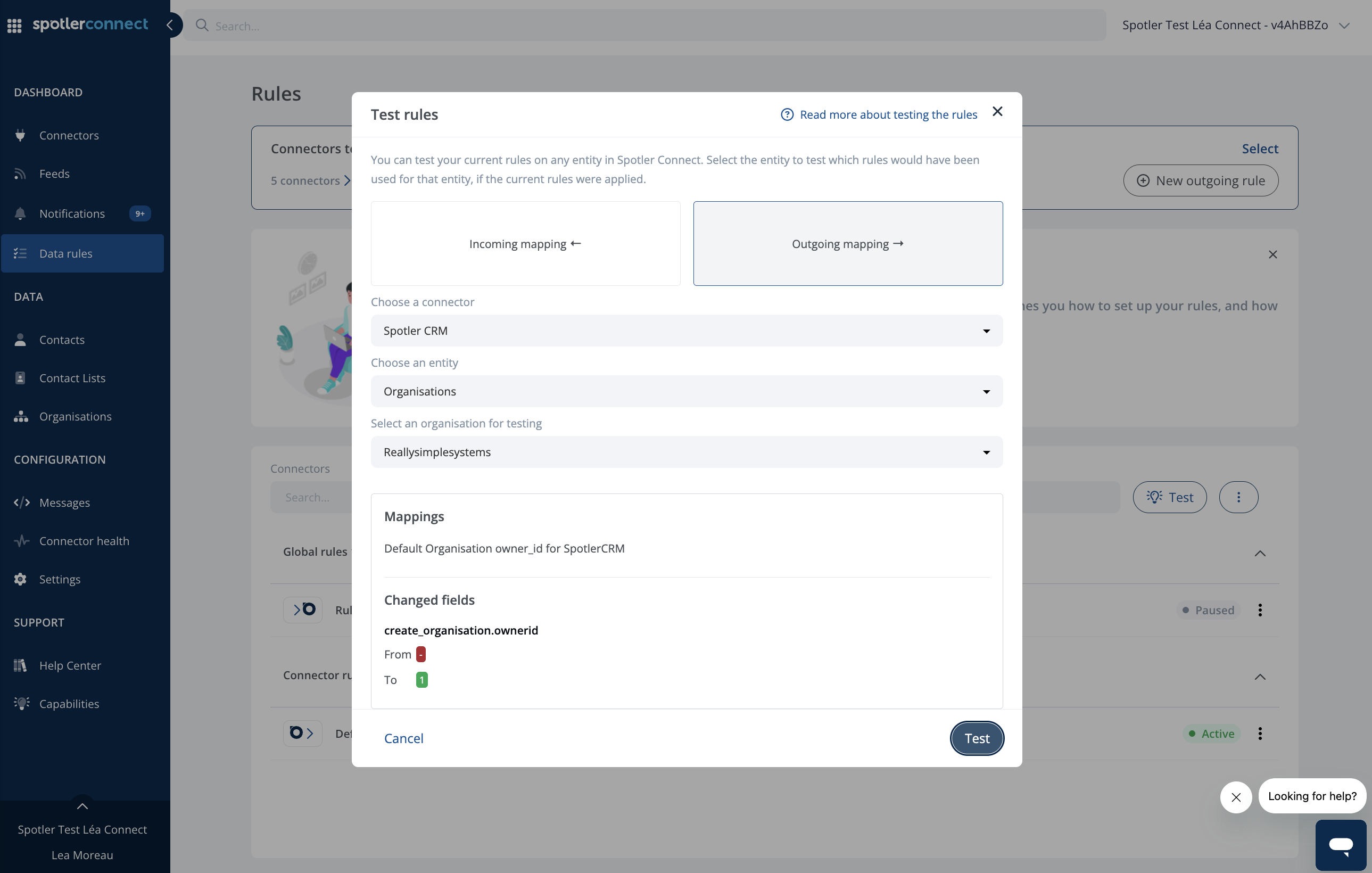1372x873 pixels.
Task: Click the 9+ notifications badge
Action: (140, 213)
